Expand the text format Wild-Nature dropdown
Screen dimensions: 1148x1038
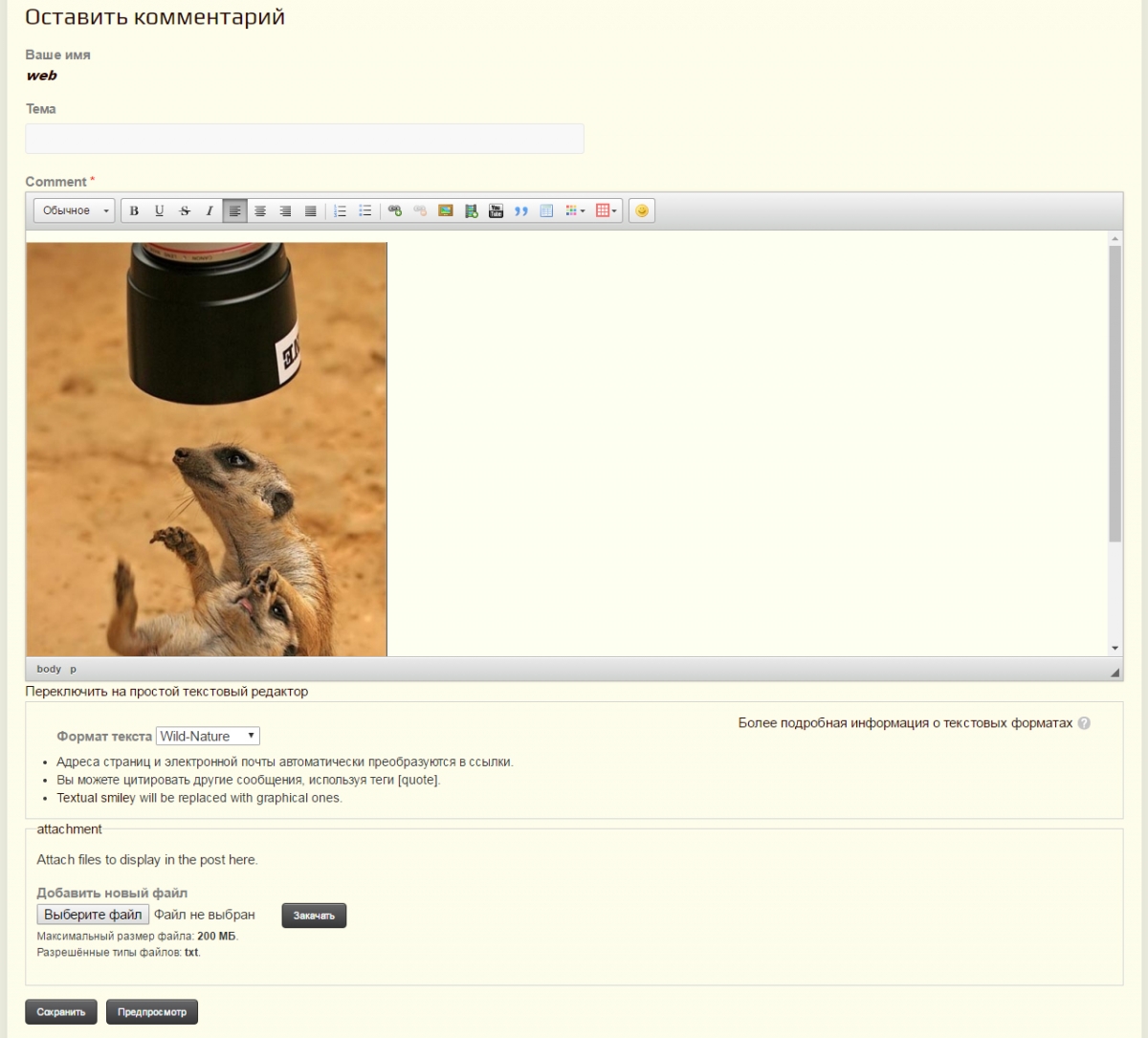point(208,736)
